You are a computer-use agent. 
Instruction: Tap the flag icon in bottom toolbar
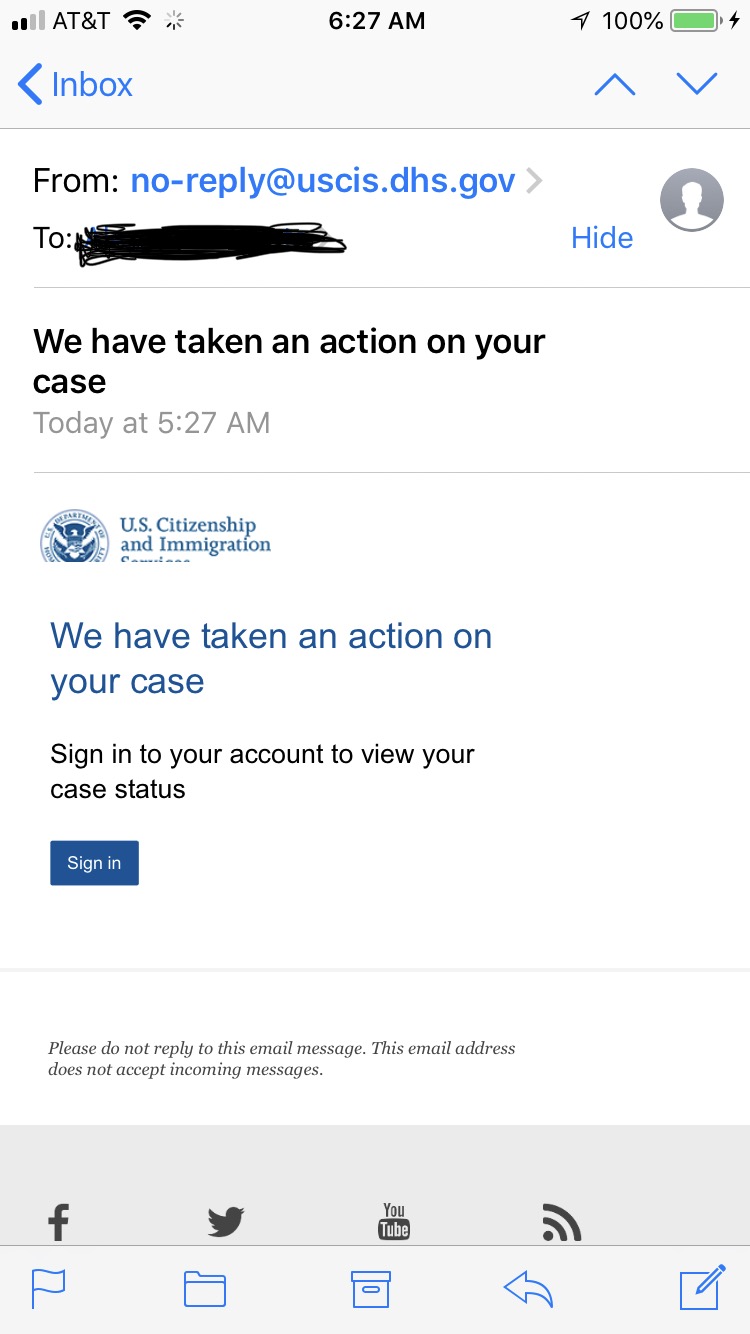(x=48, y=1289)
